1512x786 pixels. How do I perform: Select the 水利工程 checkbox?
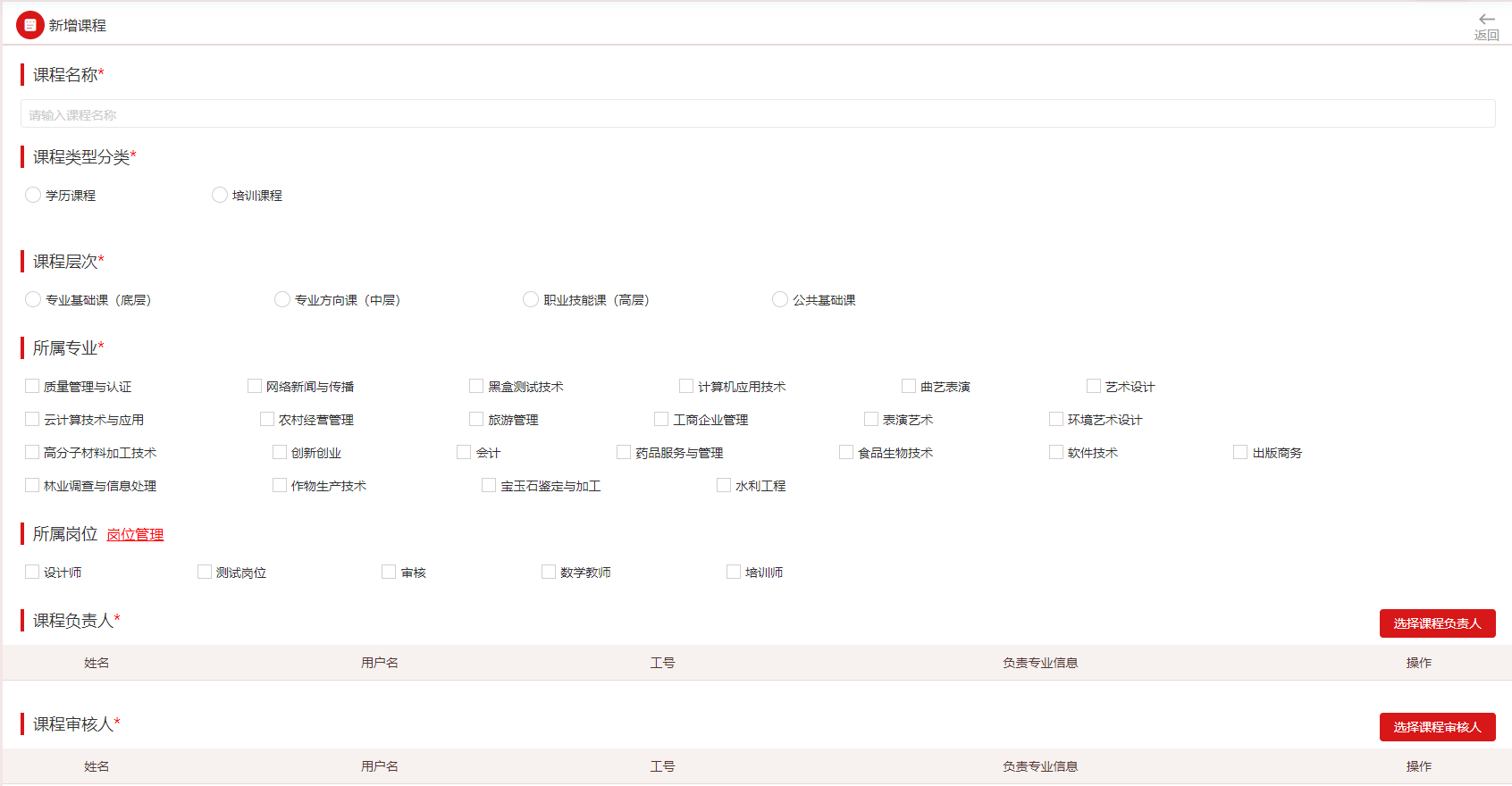(724, 485)
